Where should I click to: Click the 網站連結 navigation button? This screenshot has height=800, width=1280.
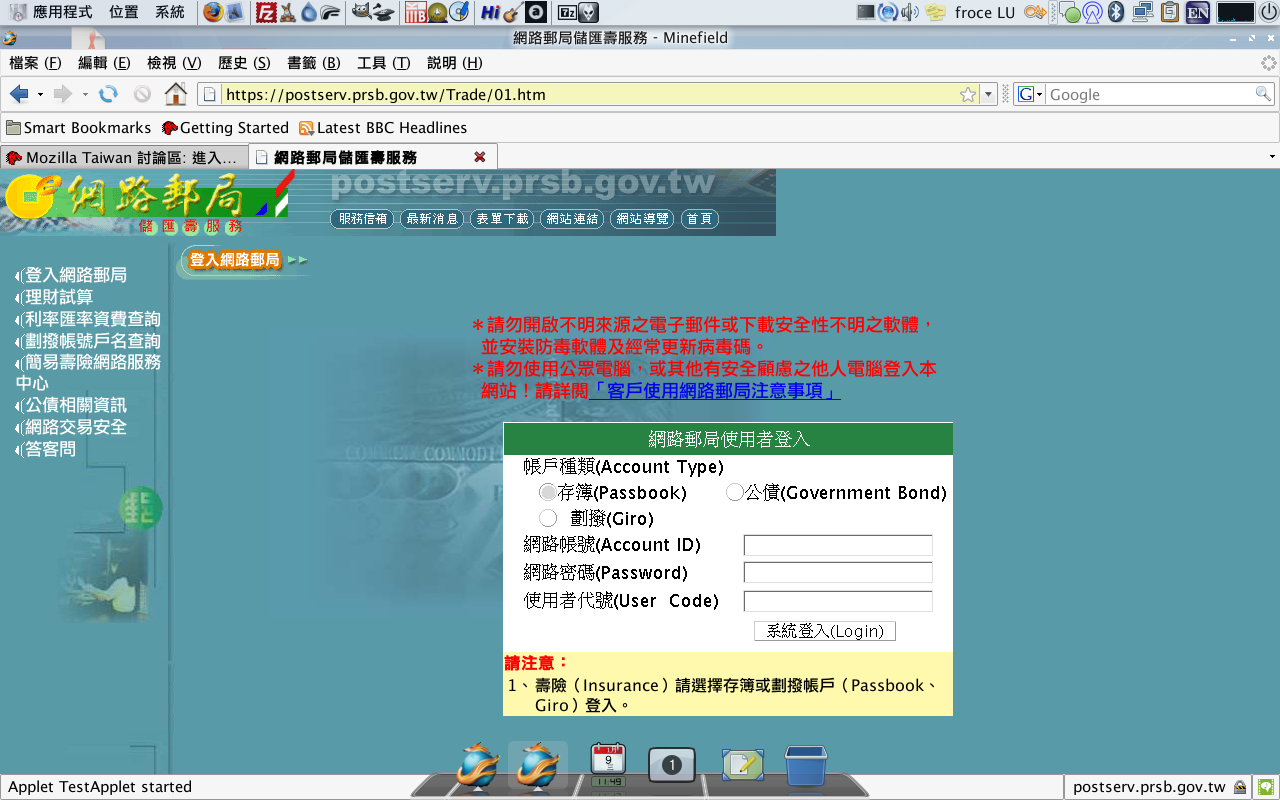[x=572, y=219]
